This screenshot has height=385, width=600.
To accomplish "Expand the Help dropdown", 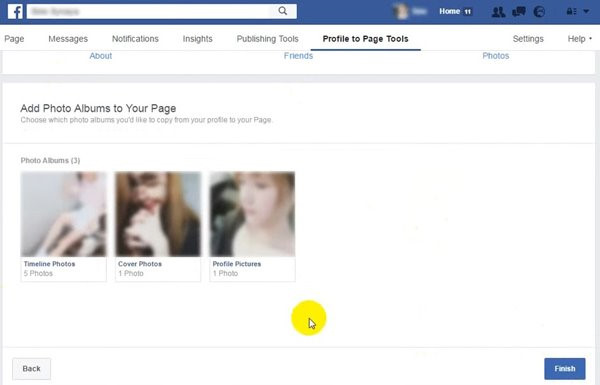I will coord(579,39).
